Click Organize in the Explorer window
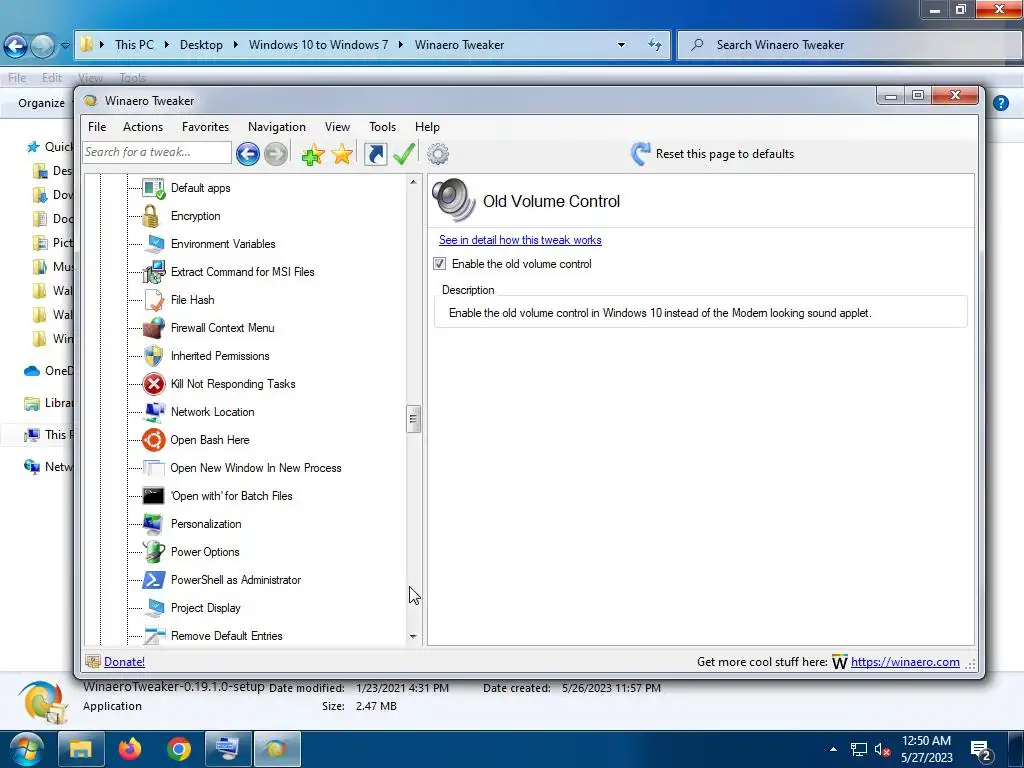Image resolution: width=1024 pixels, height=768 pixels. 41,103
